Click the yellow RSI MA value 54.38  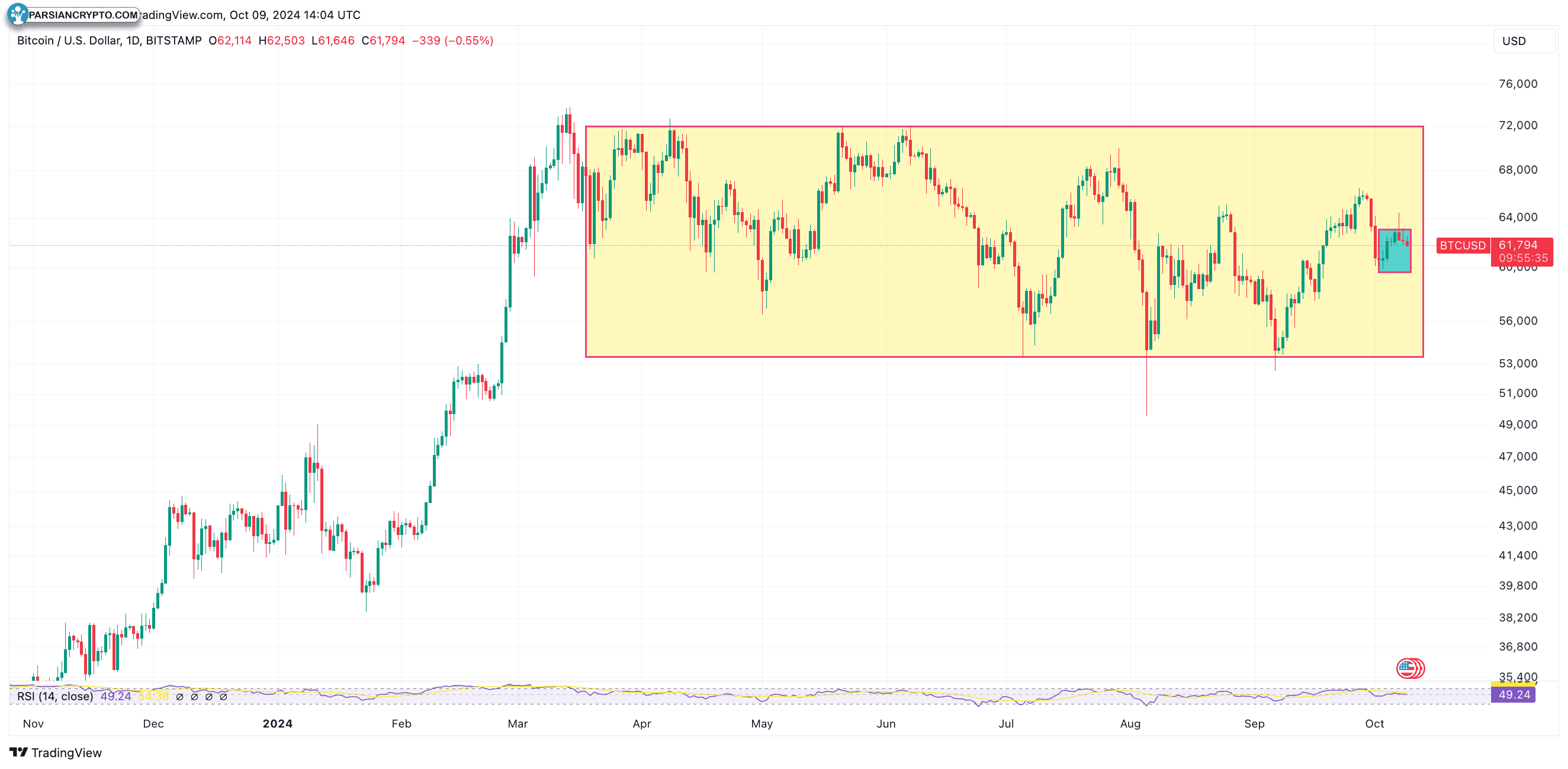click(153, 696)
